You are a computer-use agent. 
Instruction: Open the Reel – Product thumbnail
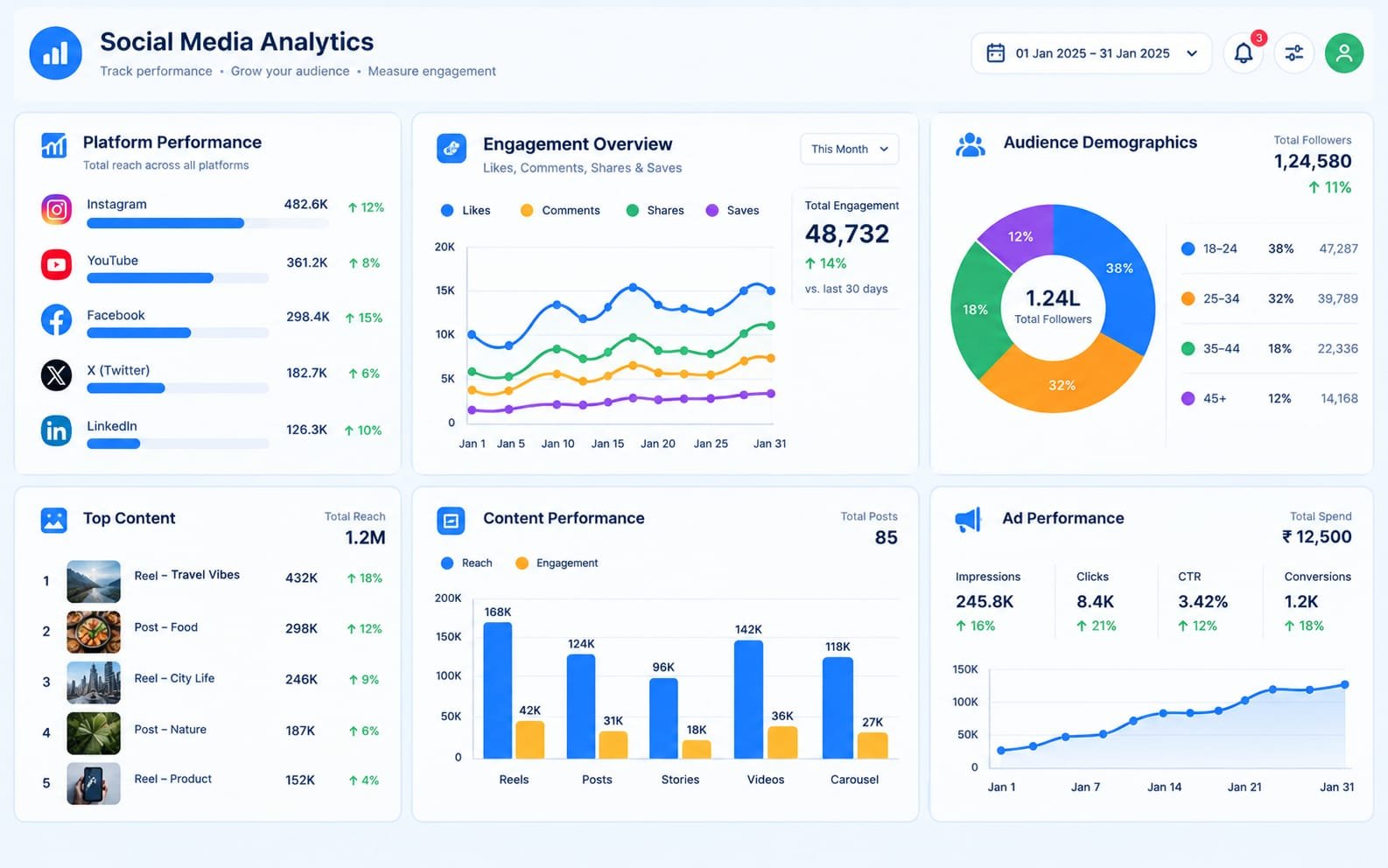click(x=94, y=784)
